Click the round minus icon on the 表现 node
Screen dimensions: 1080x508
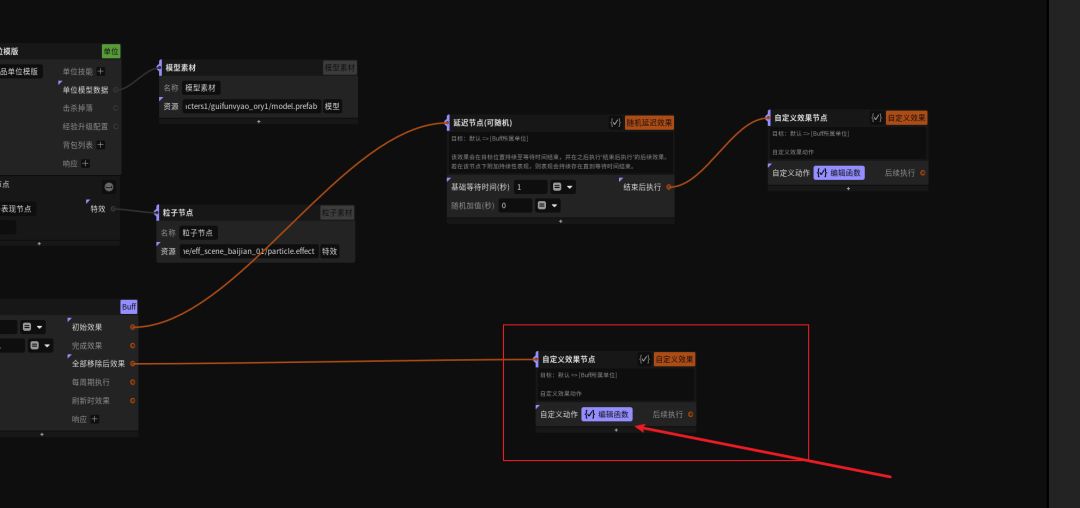click(x=109, y=187)
